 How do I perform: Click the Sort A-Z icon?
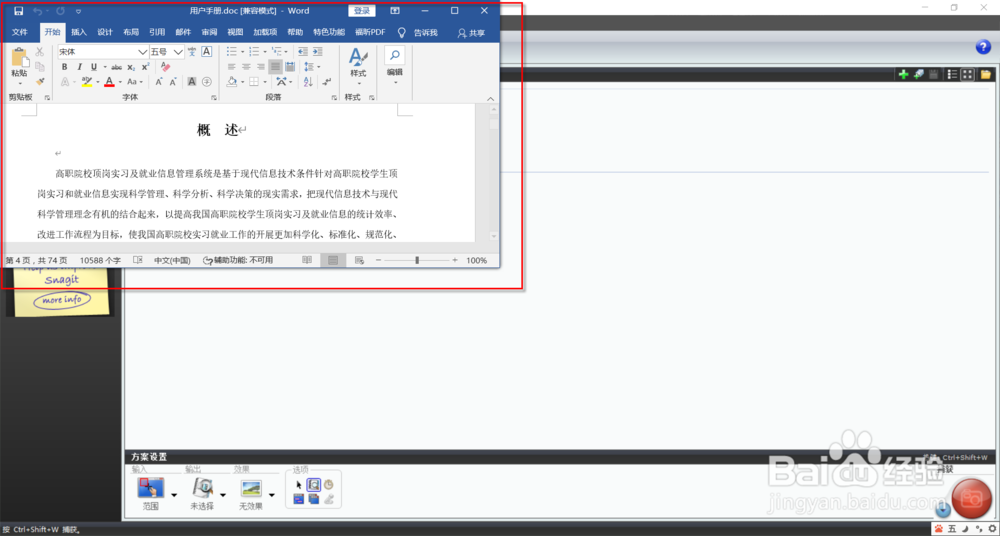[308, 82]
